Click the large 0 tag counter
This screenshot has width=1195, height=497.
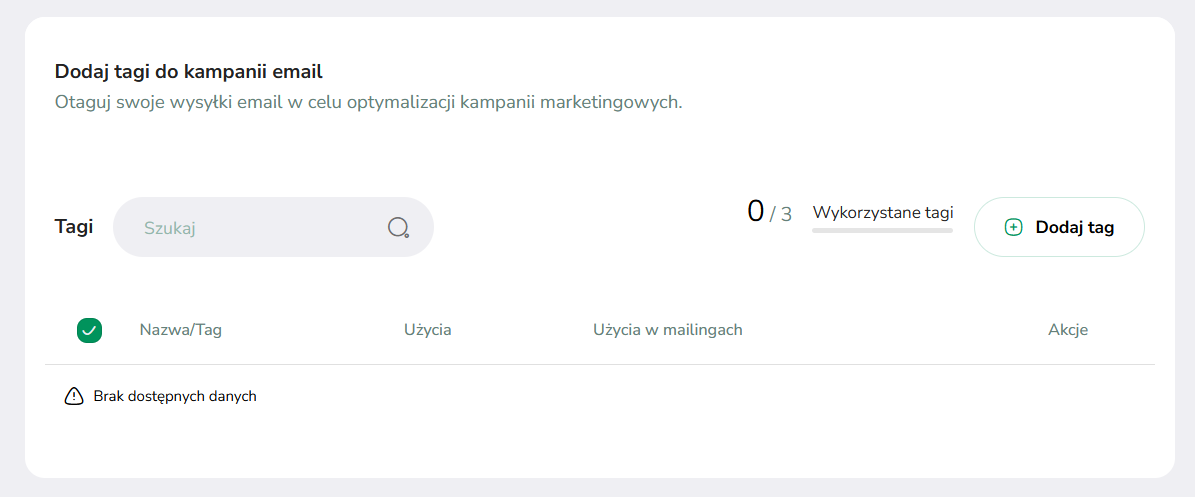point(755,211)
